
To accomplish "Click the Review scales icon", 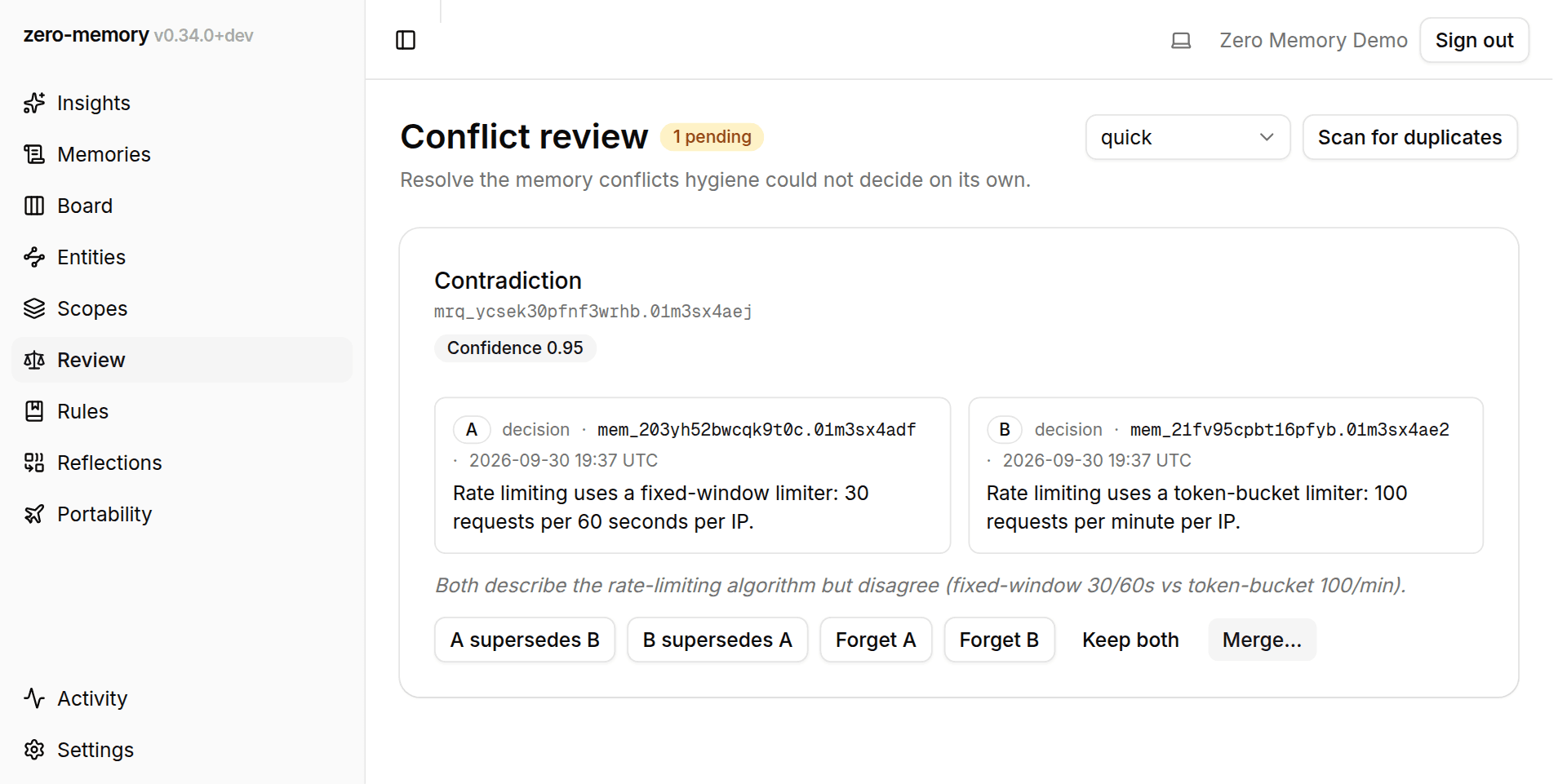I will (34, 360).
